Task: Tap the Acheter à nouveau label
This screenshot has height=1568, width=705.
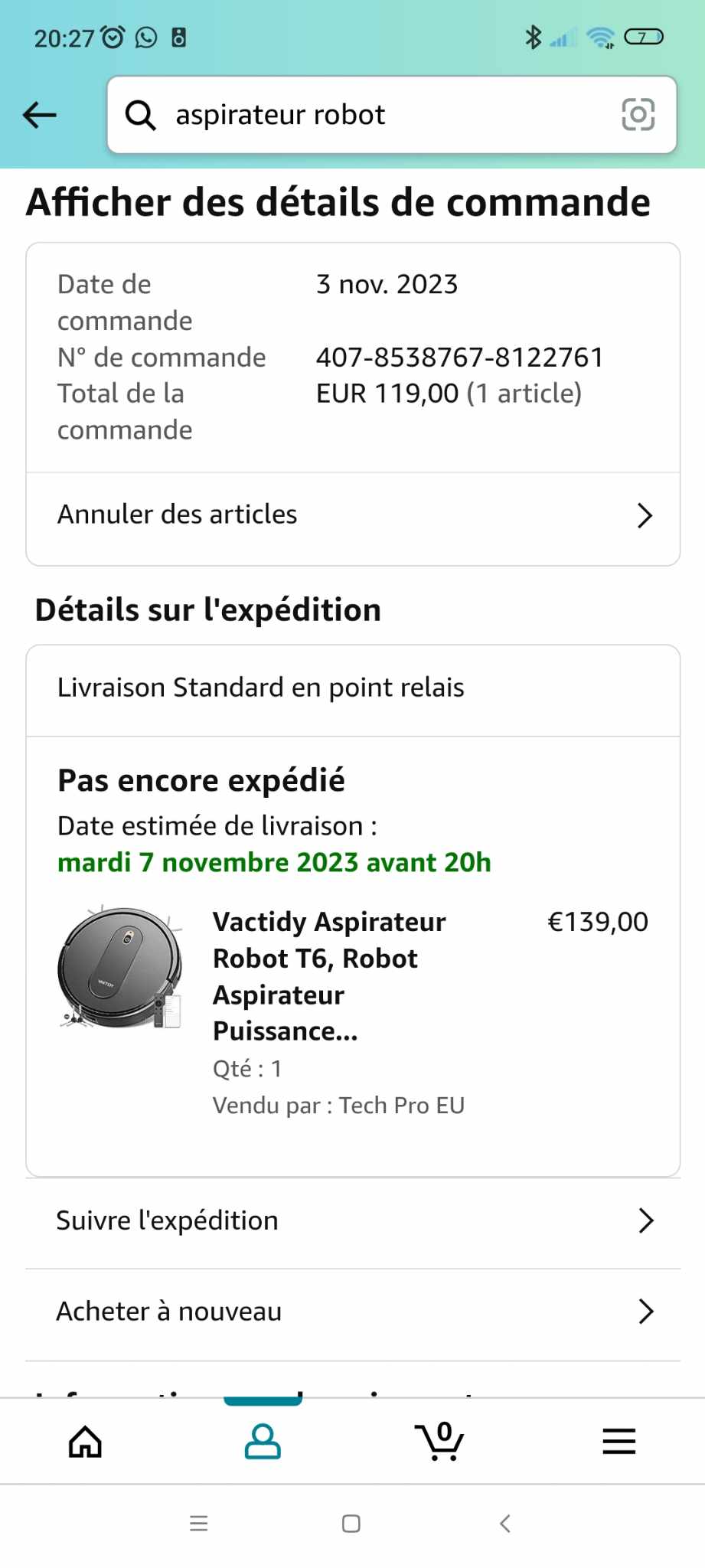Action: pyautogui.click(x=169, y=1312)
